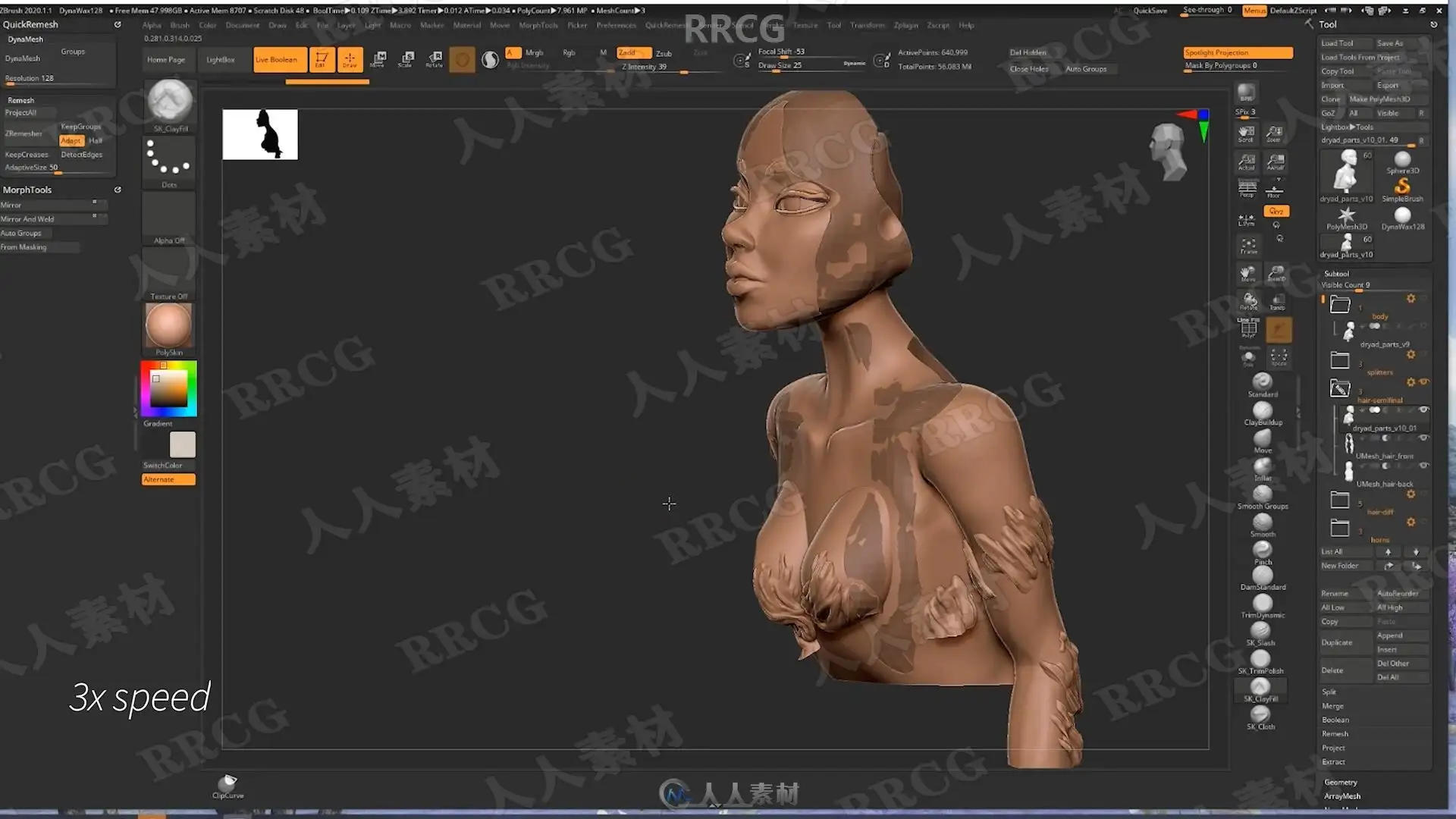Select the SimpleBrush tool
The image size is (1456, 819).
click(x=1402, y=190)
